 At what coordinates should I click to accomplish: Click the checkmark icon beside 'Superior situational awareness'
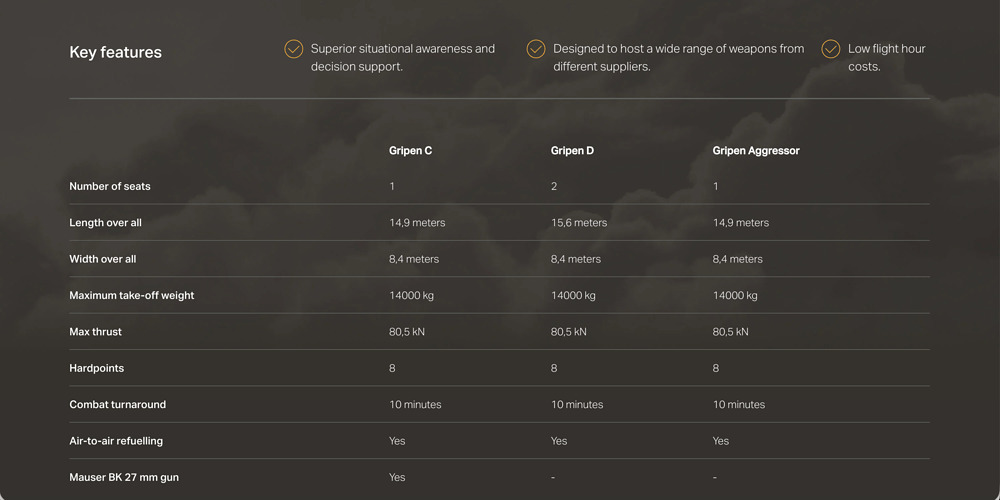[x=294, y=49]
